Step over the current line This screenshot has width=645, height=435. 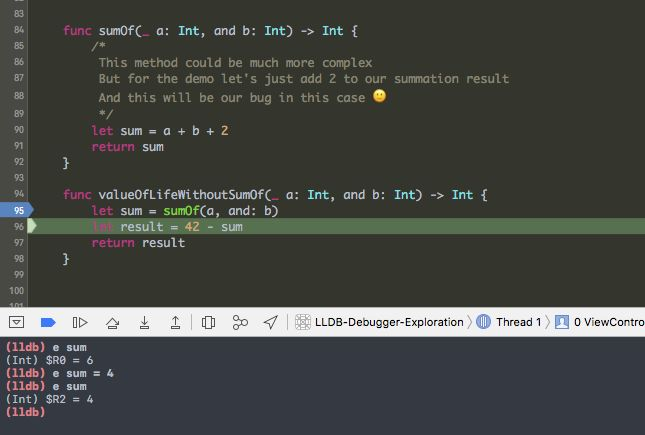click(112, 322)
